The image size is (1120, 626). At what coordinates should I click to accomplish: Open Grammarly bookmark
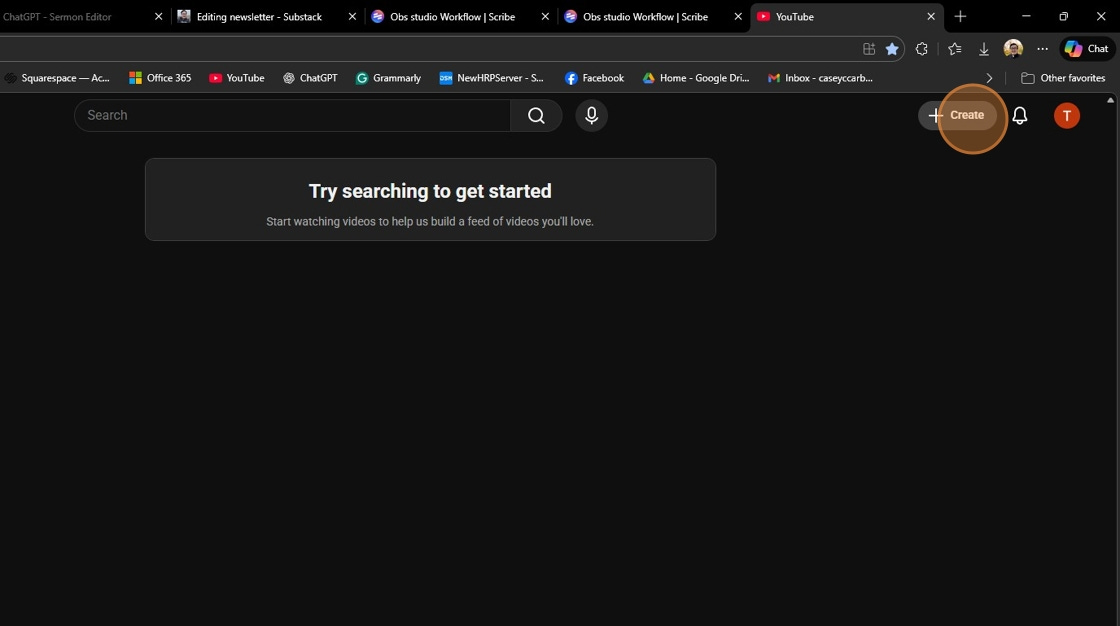[x=388, y=78]
